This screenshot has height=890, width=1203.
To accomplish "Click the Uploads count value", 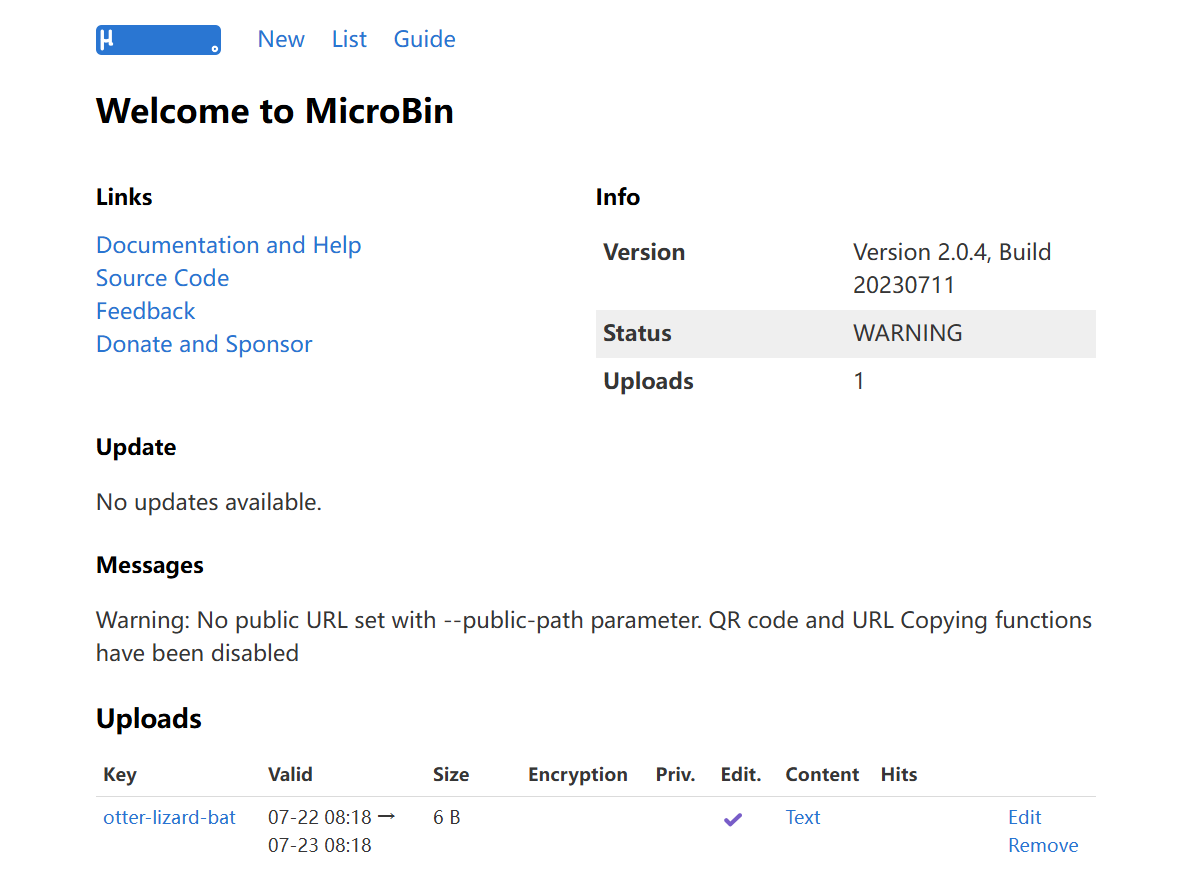I will pyautogui.click(x=859, y=381).
